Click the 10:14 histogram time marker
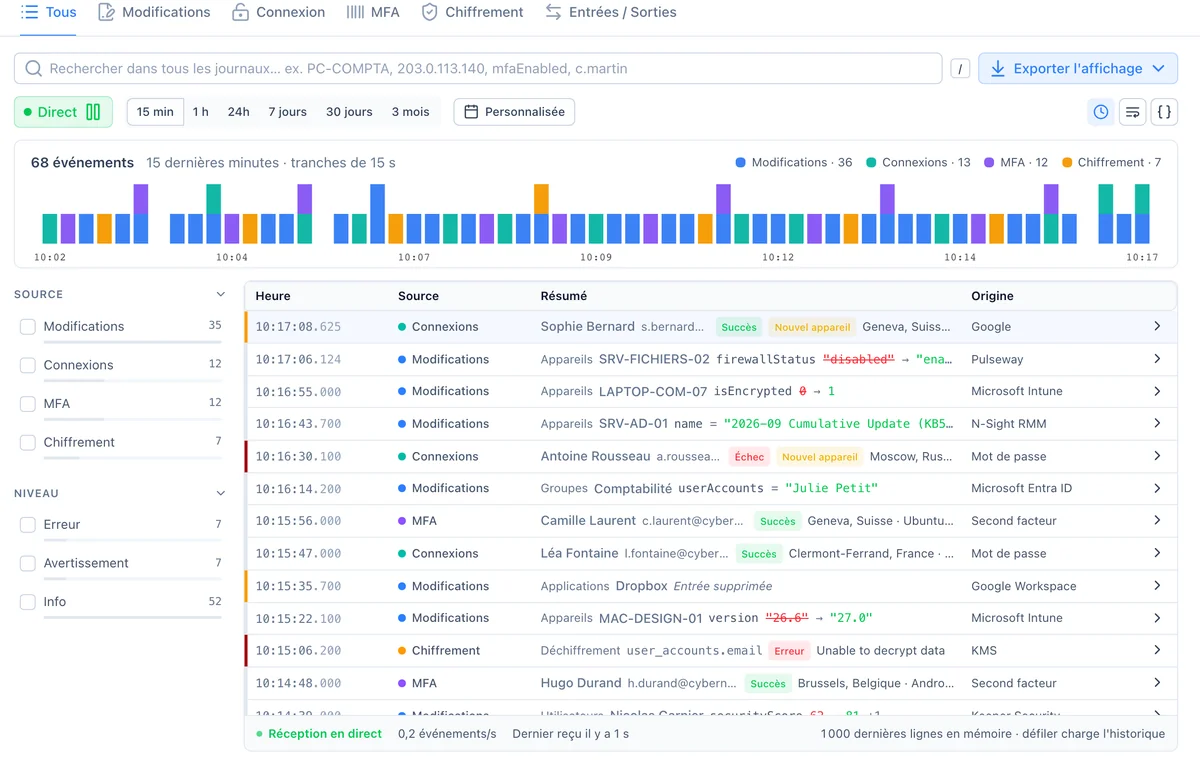Viewport: 1200px width, 765px height. [x=960, y=257]
